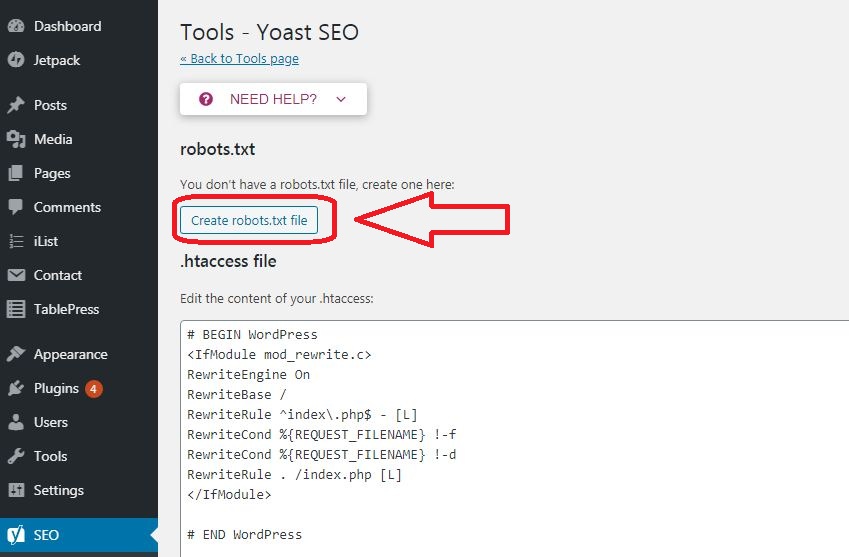Open the Jetpack menu

[79, 60]
